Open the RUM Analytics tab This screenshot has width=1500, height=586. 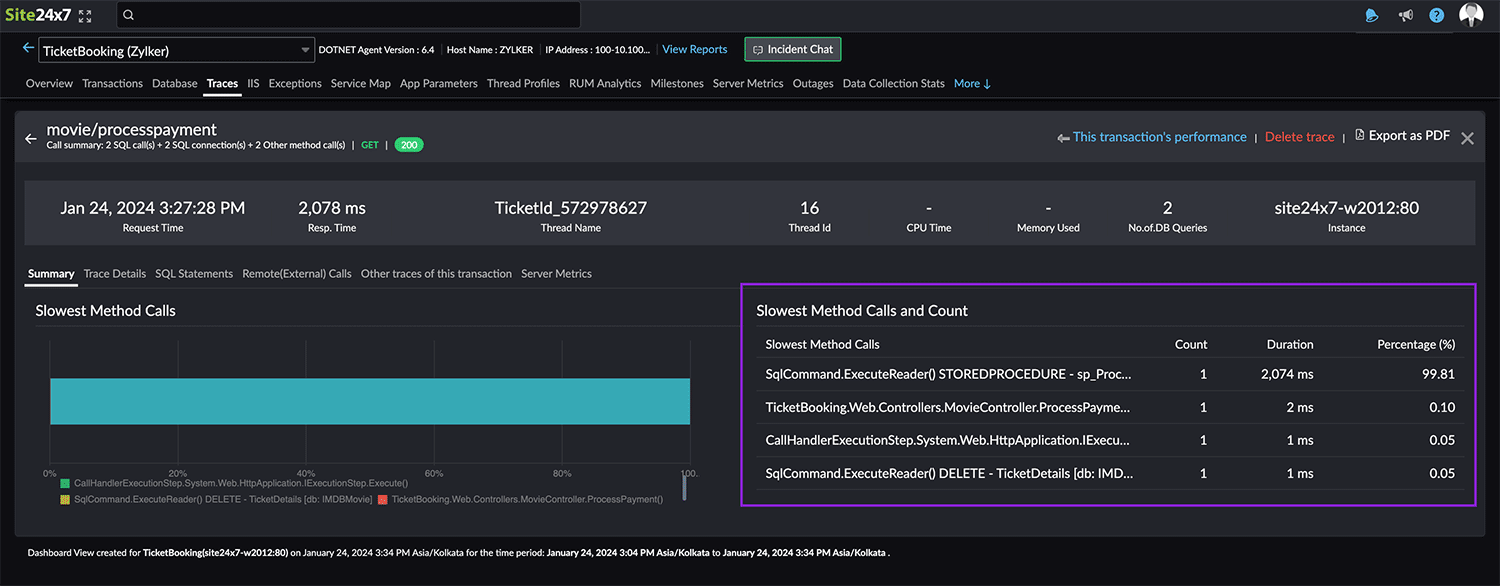(604, 83)
